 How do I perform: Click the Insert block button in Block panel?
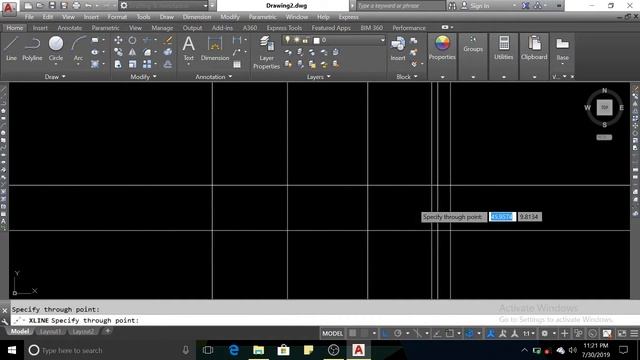pos(398,49)
